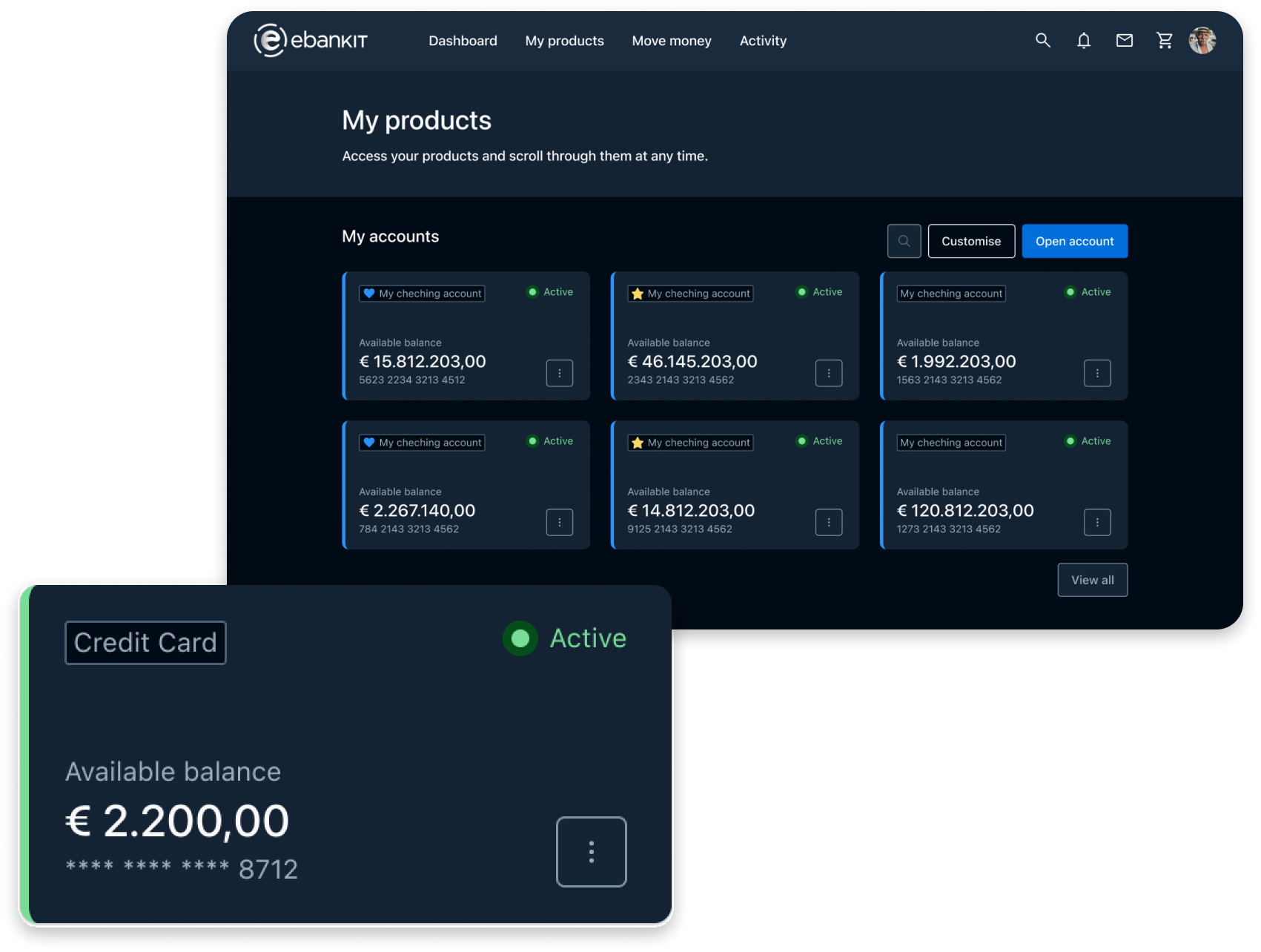Click the search accounts button beside Customise

pyautogui.click(x=904, y=241)
